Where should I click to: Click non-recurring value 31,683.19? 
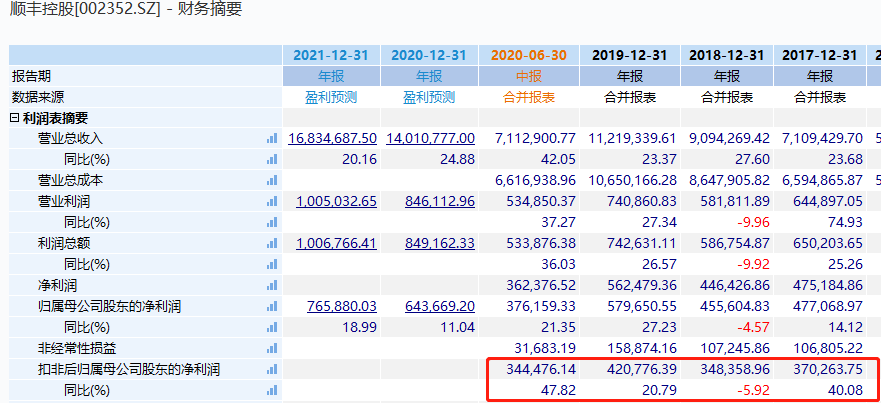[545, 348]
